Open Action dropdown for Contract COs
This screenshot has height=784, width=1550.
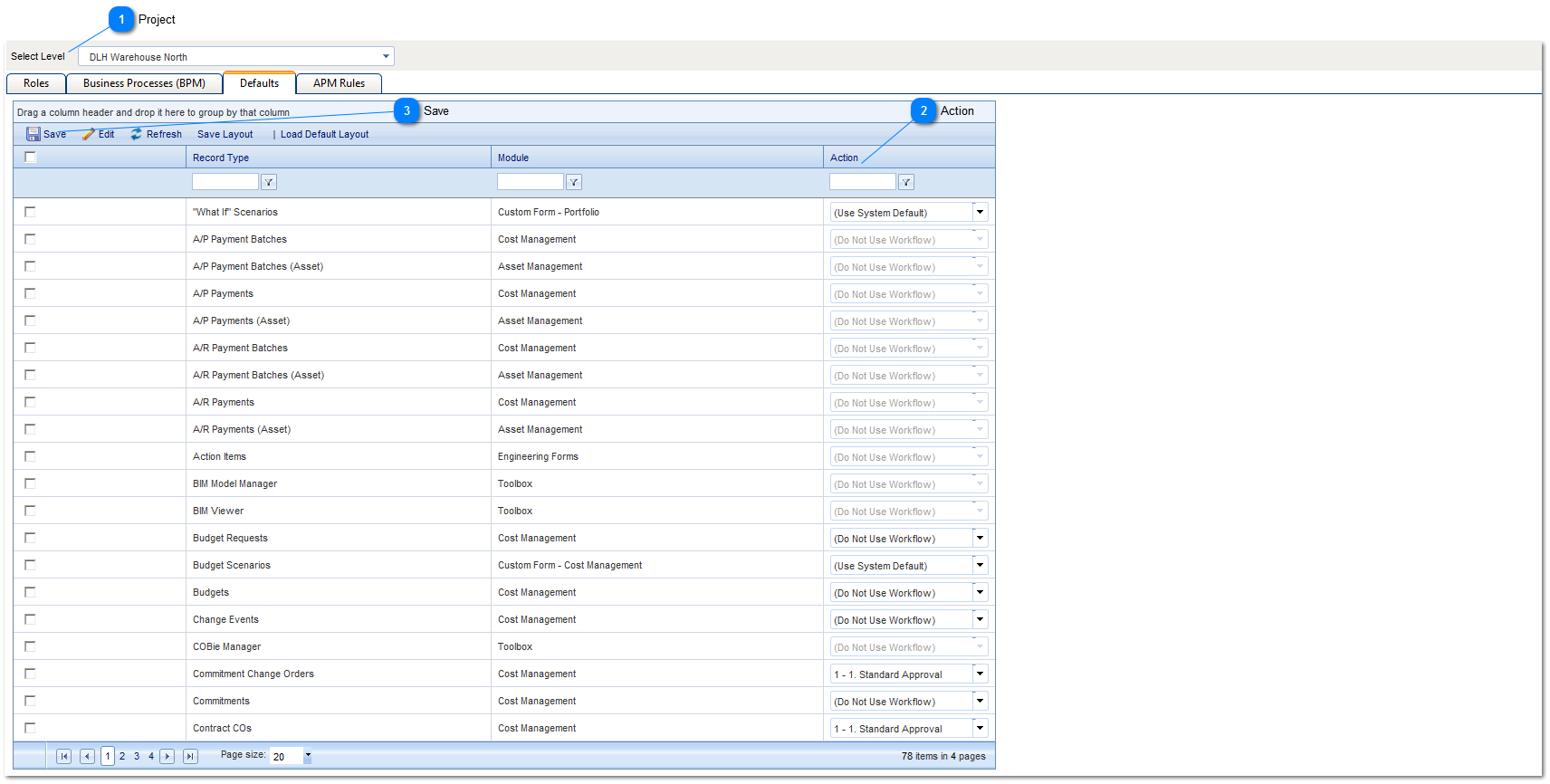(x=980, y=728)
